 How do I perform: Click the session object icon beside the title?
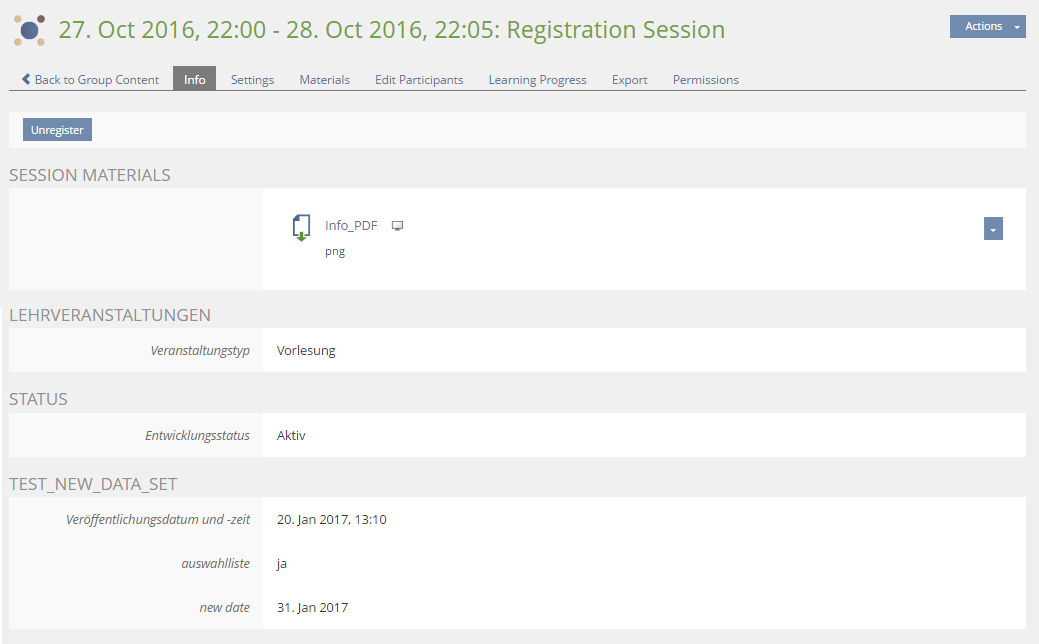pos(30,31)
